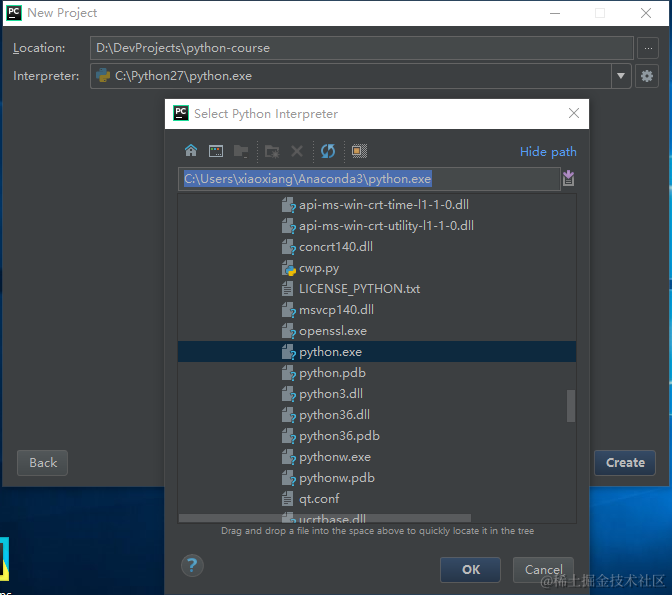Click the Hide path link
The width and height of the screenshot is (672, 595).
(x=548, y=152)
